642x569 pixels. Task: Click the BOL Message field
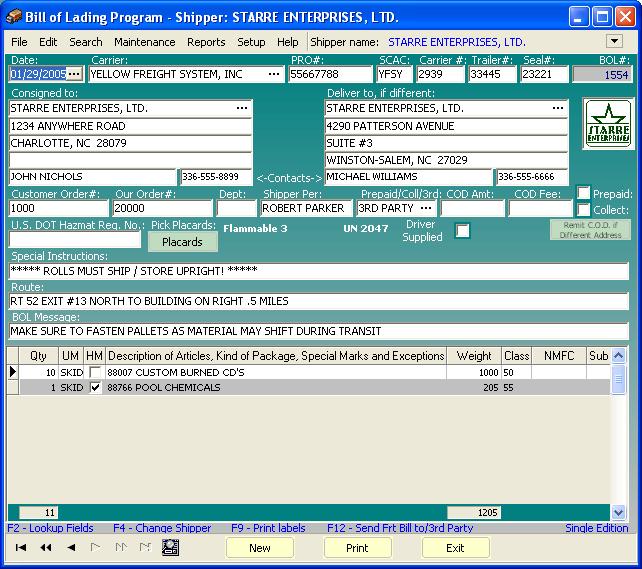pos(319,331)
